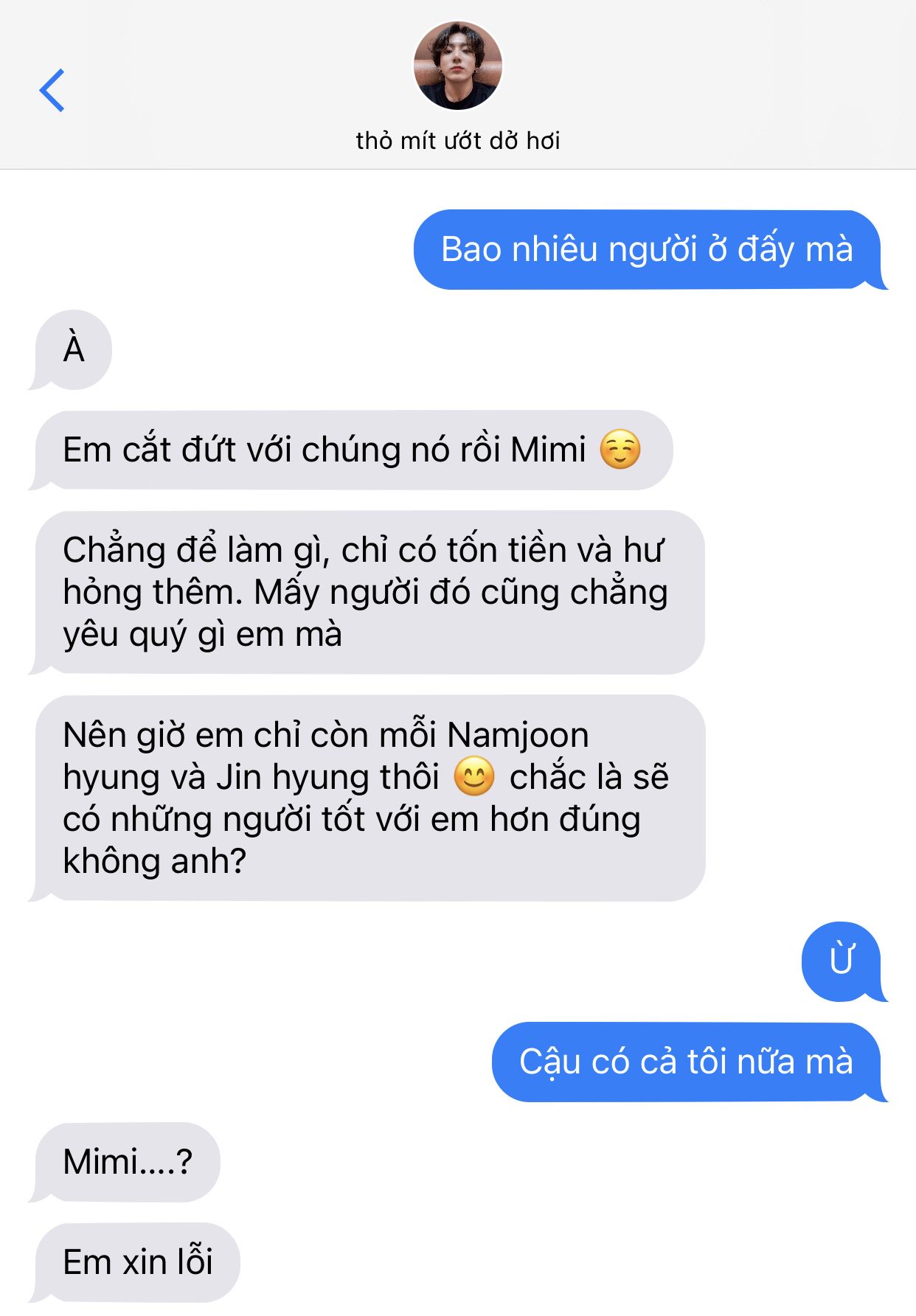This screenshot has height=1316, width=916.
Task: Open the contact profile picture
Action: (458, 66)
